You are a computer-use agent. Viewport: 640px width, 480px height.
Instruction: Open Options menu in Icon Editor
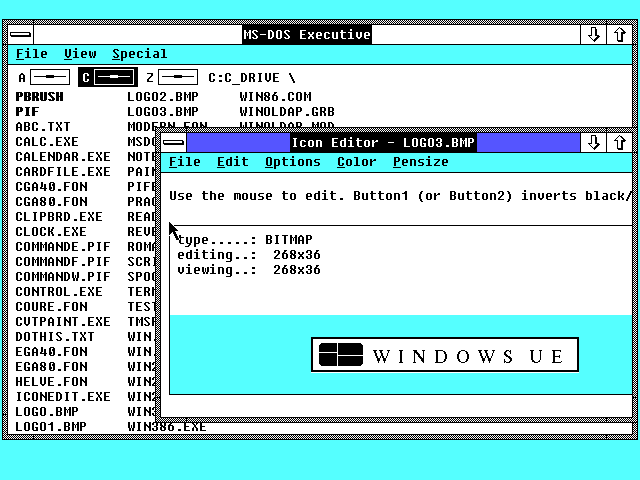click(293, 162)
